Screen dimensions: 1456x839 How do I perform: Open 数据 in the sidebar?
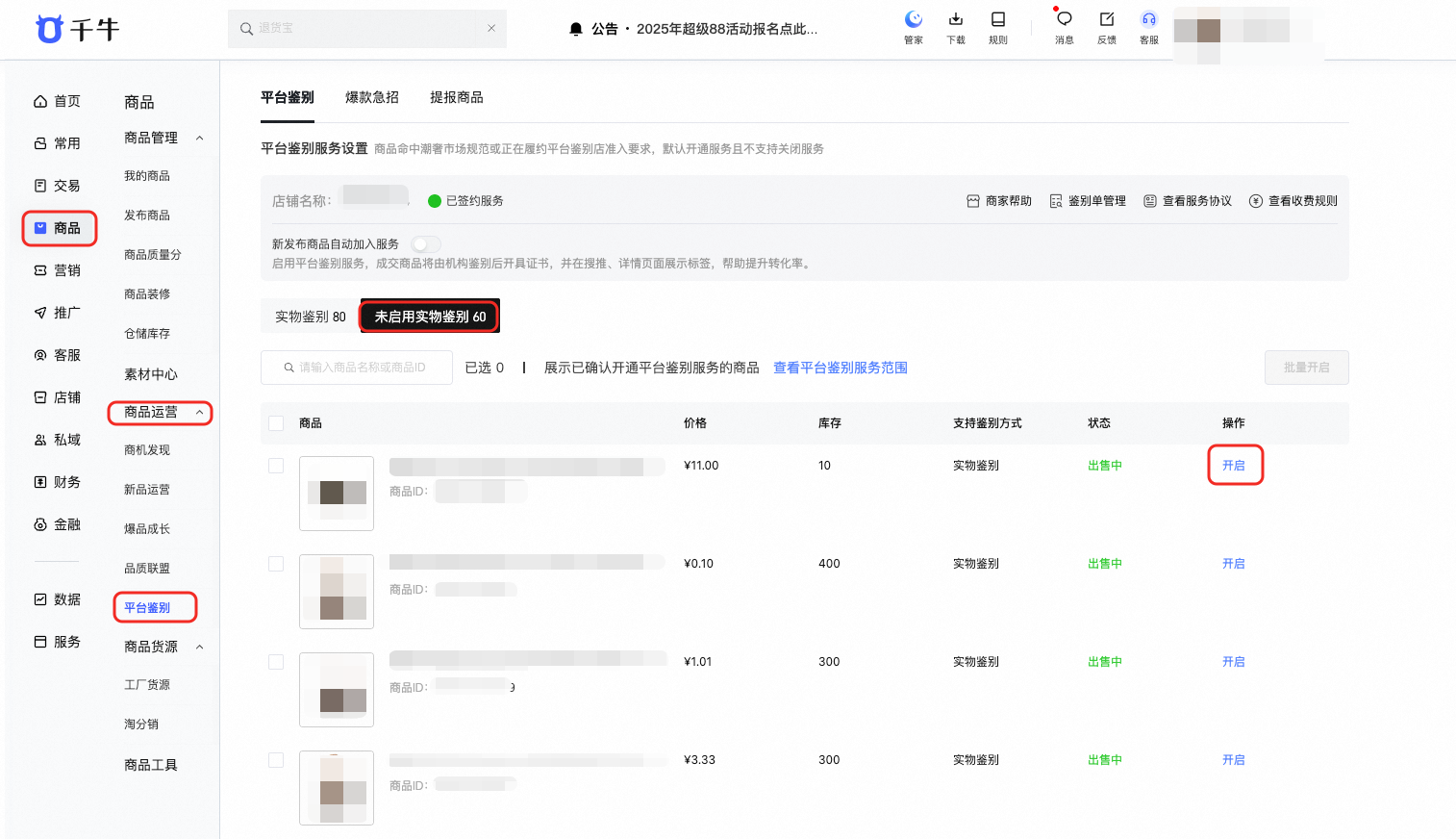58,599
